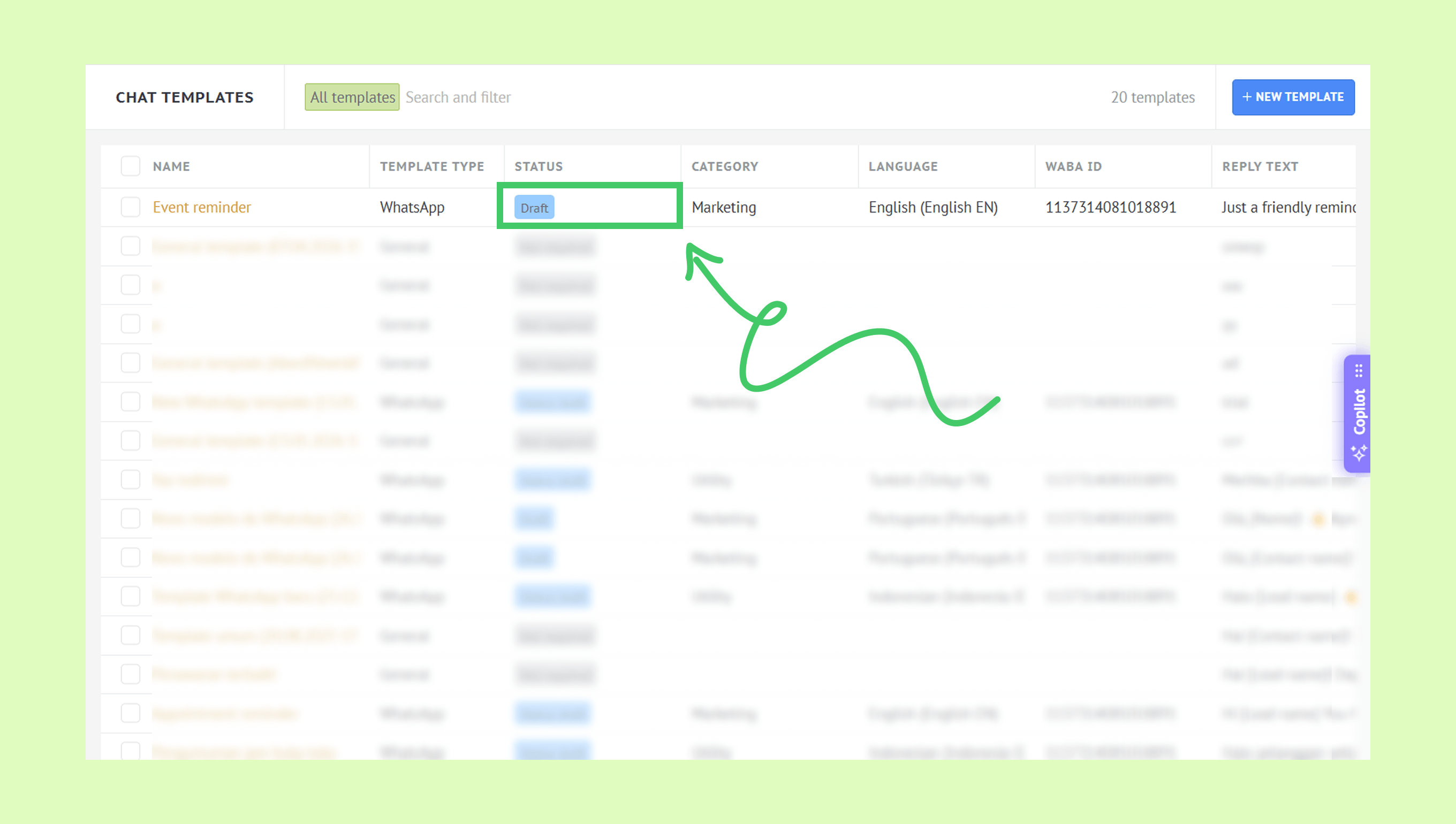Tick the select-all checkbox in header

130,166
